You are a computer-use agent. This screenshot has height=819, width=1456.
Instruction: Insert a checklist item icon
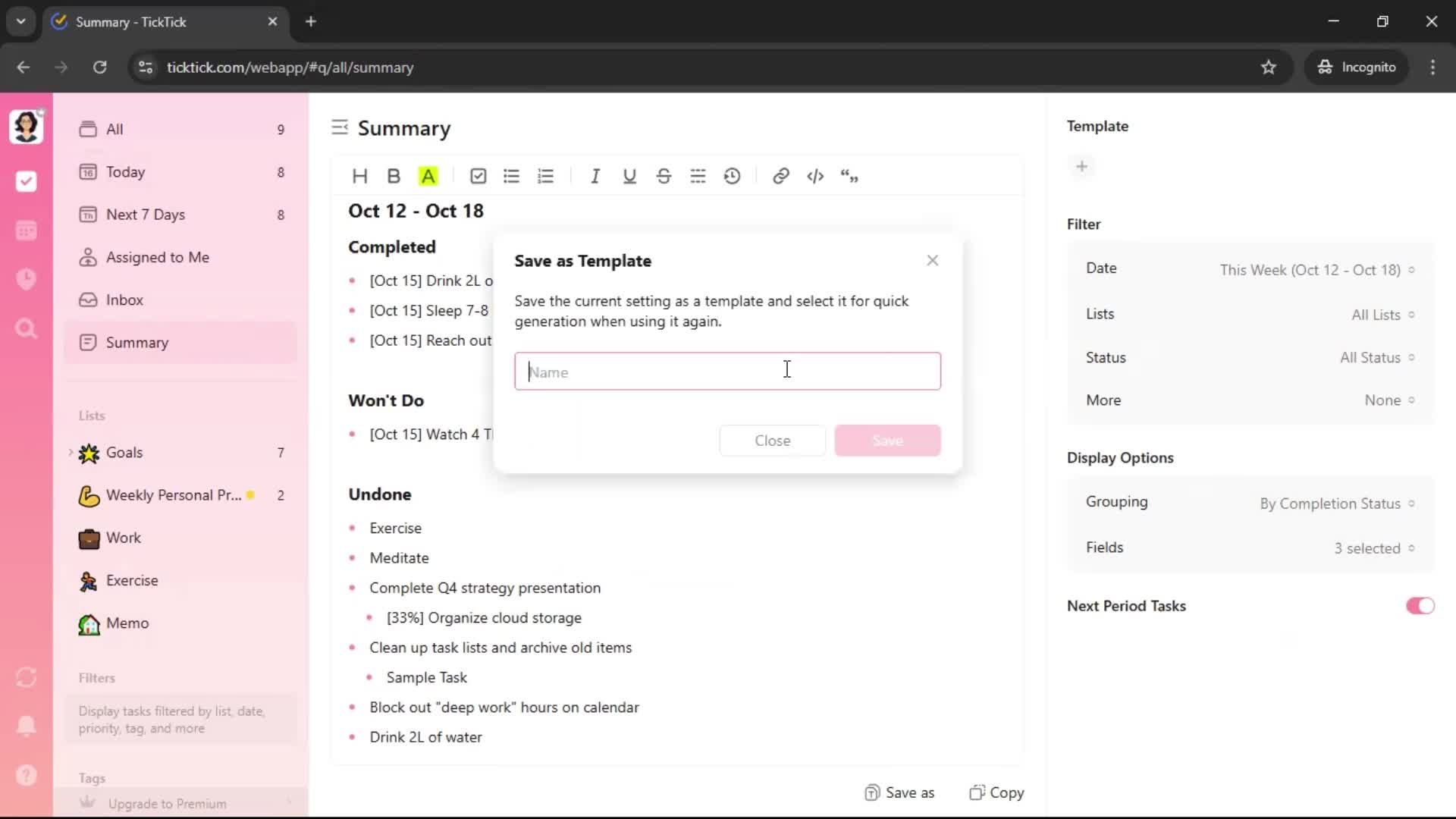(x=478, y=176)
